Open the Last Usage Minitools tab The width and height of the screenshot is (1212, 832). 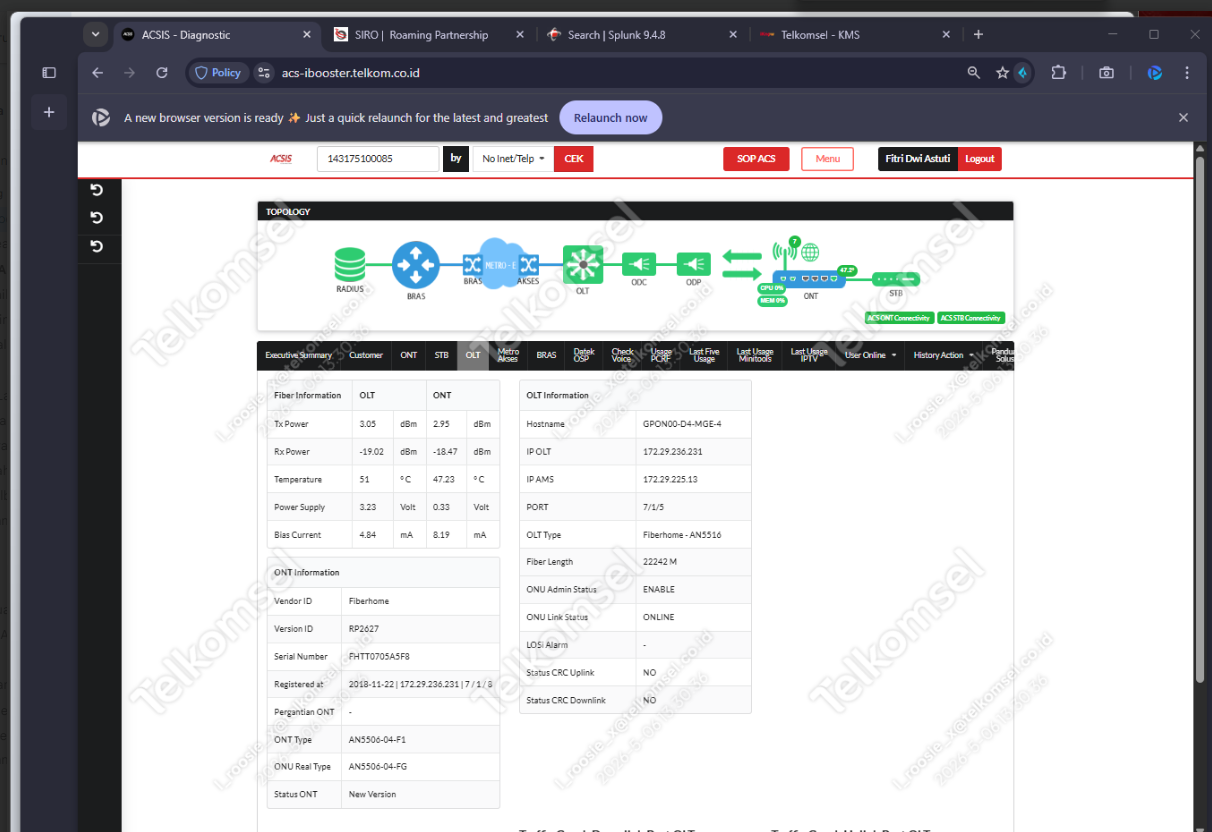755,355
